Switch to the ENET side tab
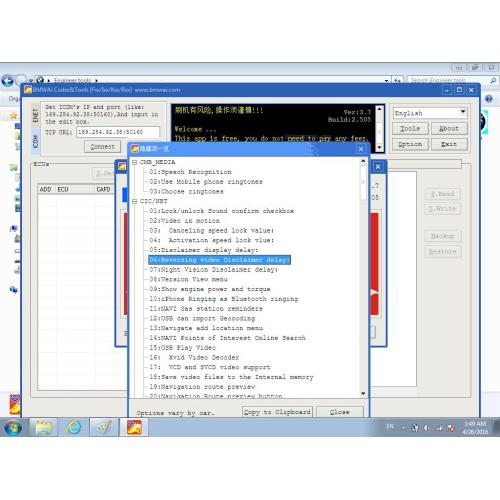This screenshot has width=500, height=500. (36, 115)
